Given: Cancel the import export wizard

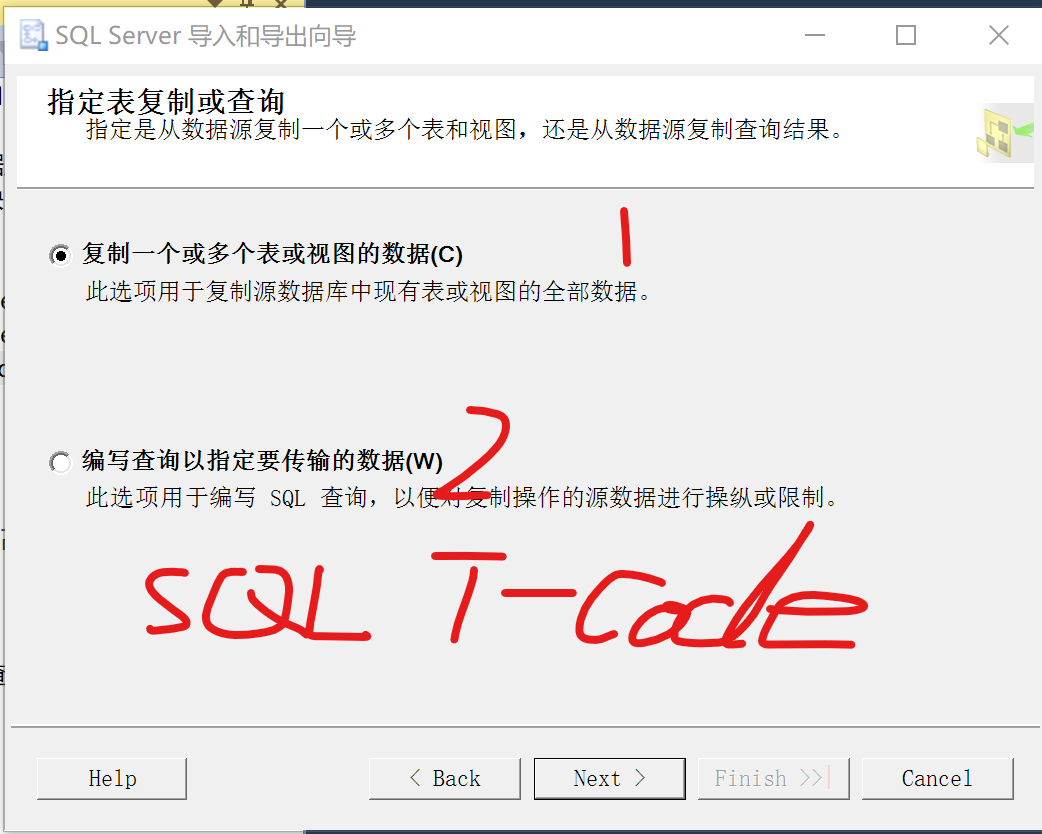Looking at the screenshot, I should 938,778.
